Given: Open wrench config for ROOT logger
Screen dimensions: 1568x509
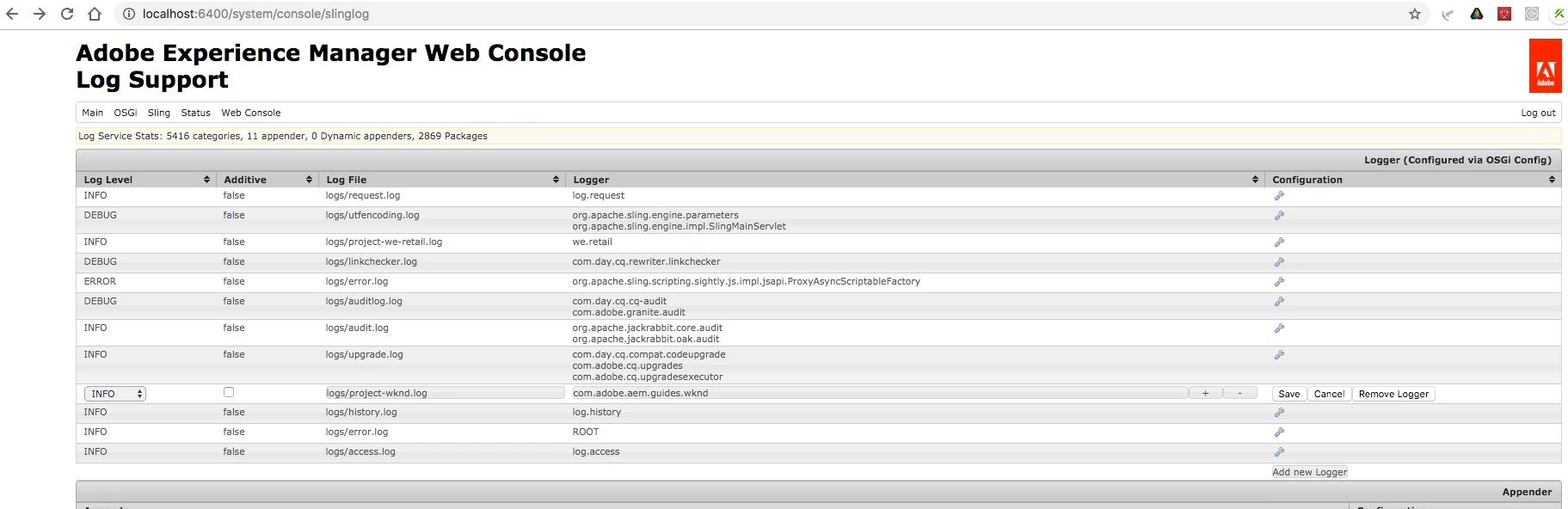Looking at the screenshot, I should click(x=1279, y=432).
